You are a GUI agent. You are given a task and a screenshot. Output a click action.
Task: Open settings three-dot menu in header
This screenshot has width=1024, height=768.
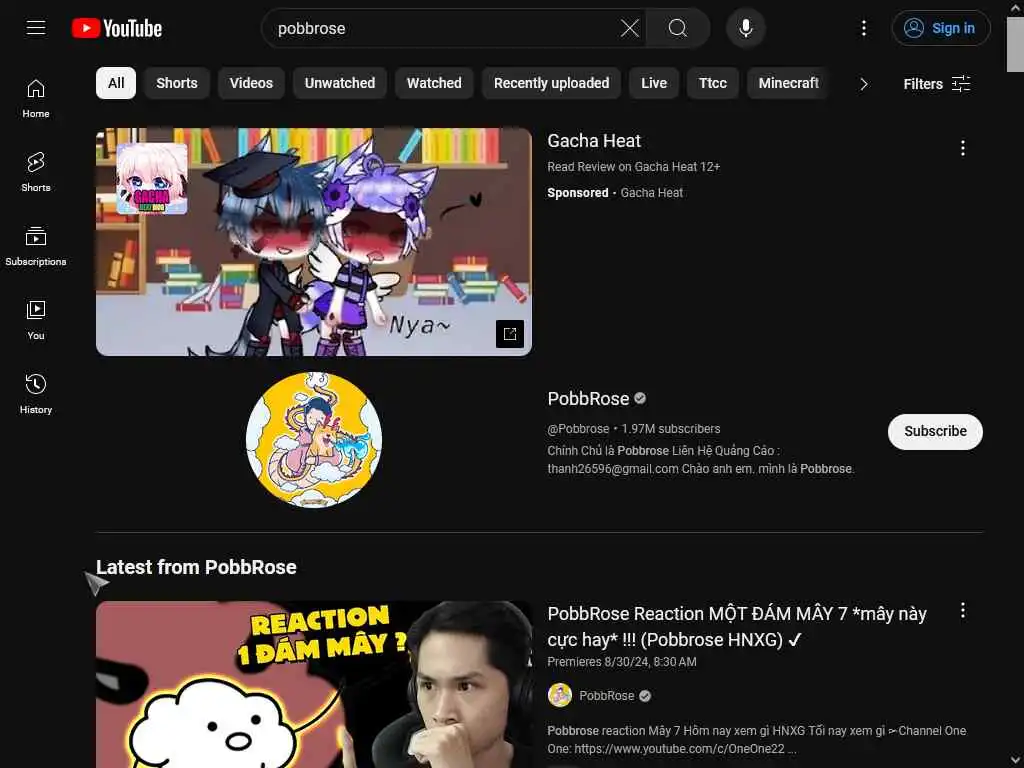click(864, 28)
